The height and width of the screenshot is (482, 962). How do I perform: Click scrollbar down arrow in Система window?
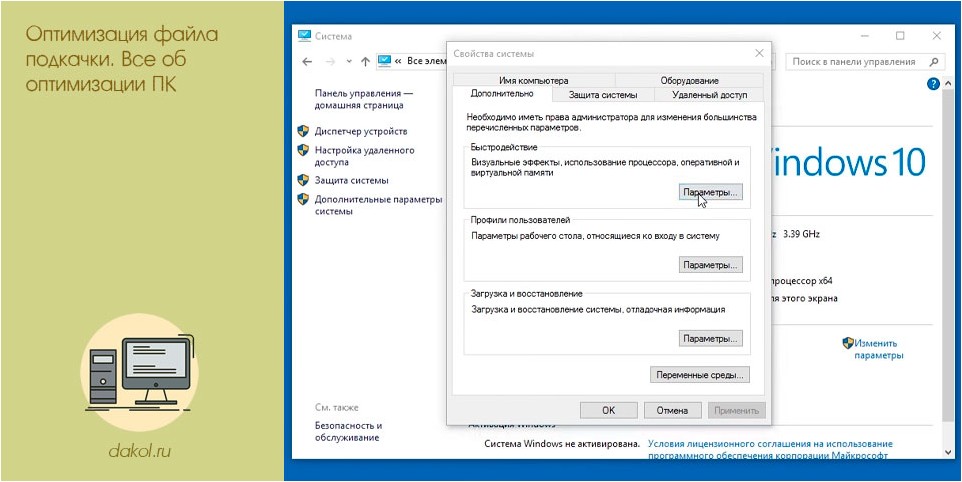[949, 452]
